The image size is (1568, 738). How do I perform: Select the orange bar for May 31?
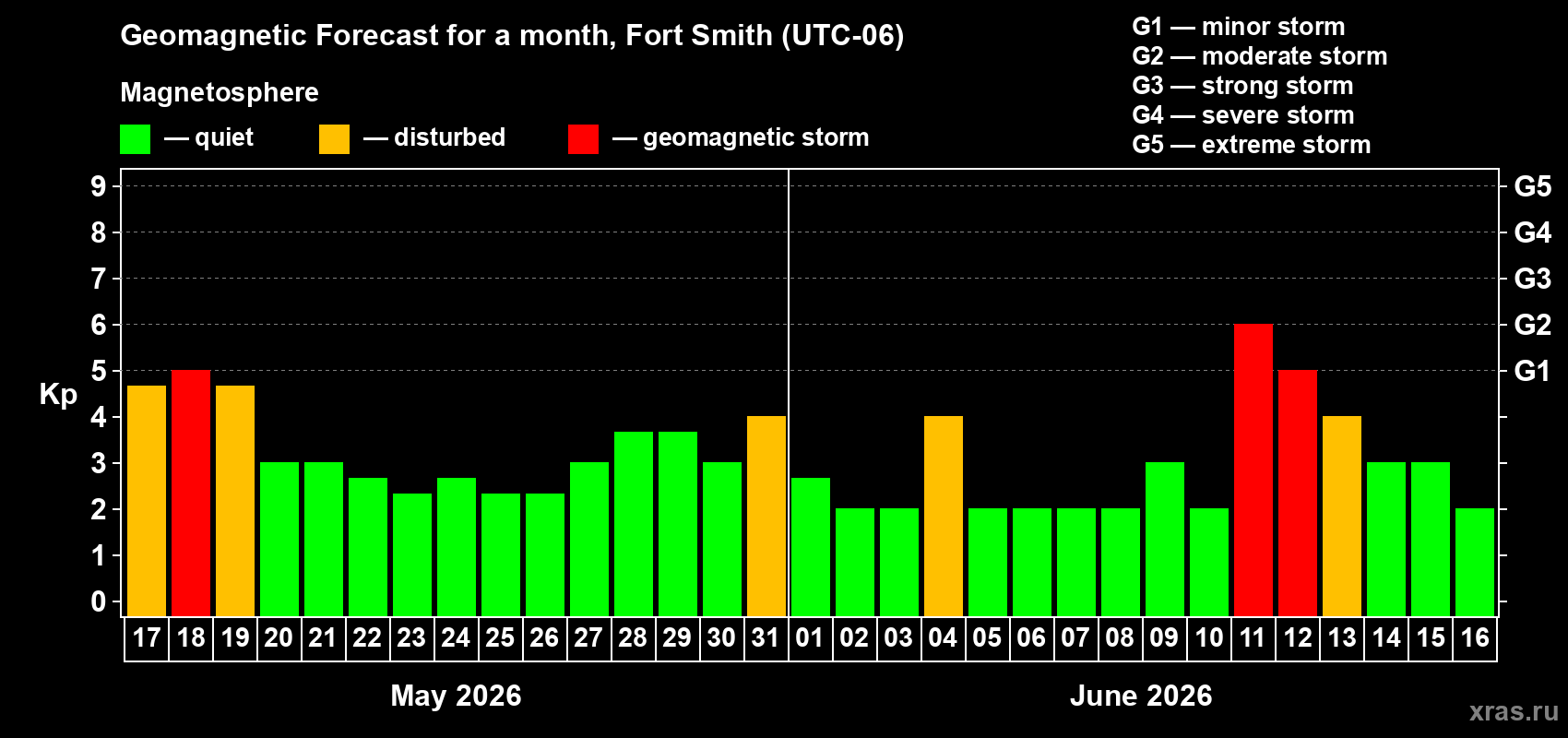pyautogui.click(x=766, y=516)
